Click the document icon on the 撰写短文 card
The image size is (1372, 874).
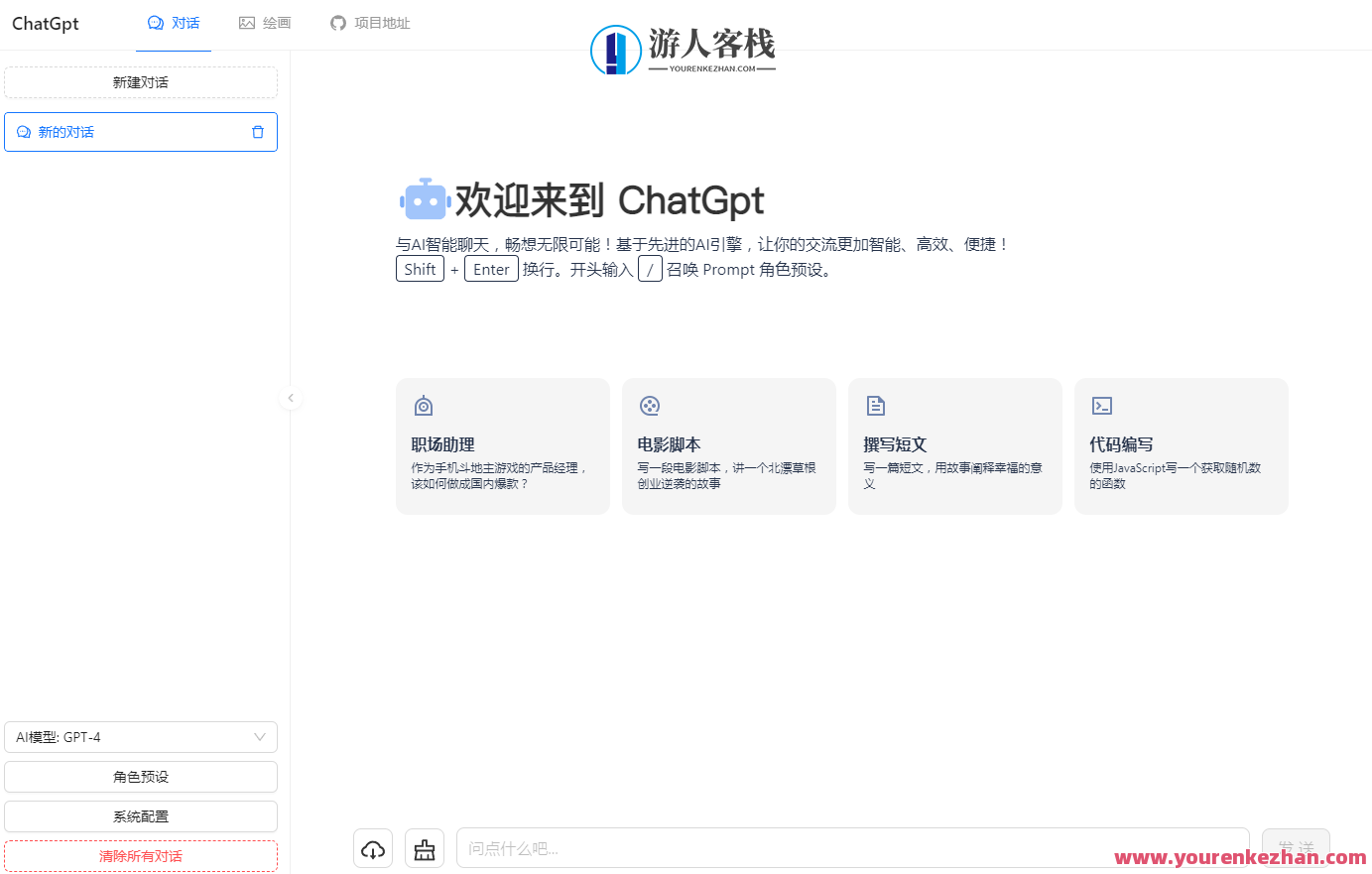pos(875,405)
